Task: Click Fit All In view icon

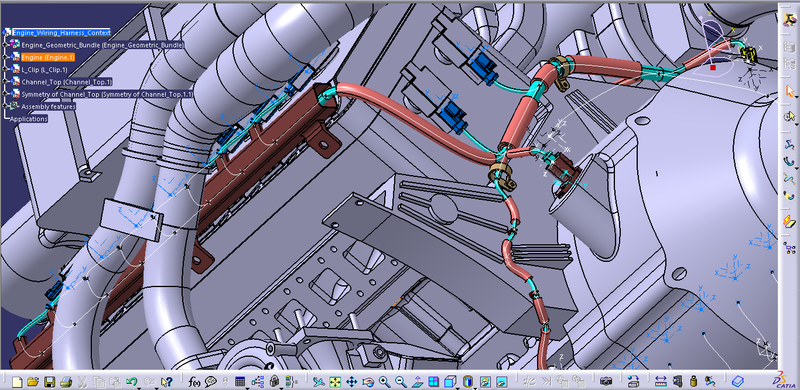Action: coord(335,381)
